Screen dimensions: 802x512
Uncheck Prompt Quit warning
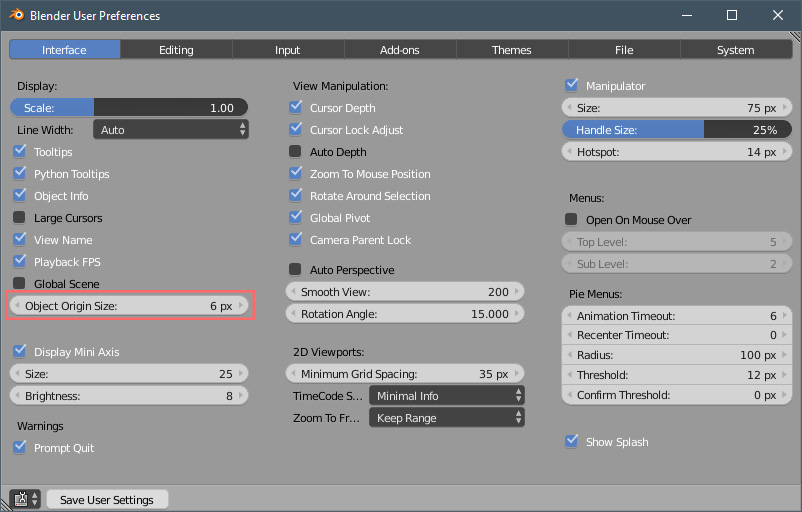pos(19,447)
